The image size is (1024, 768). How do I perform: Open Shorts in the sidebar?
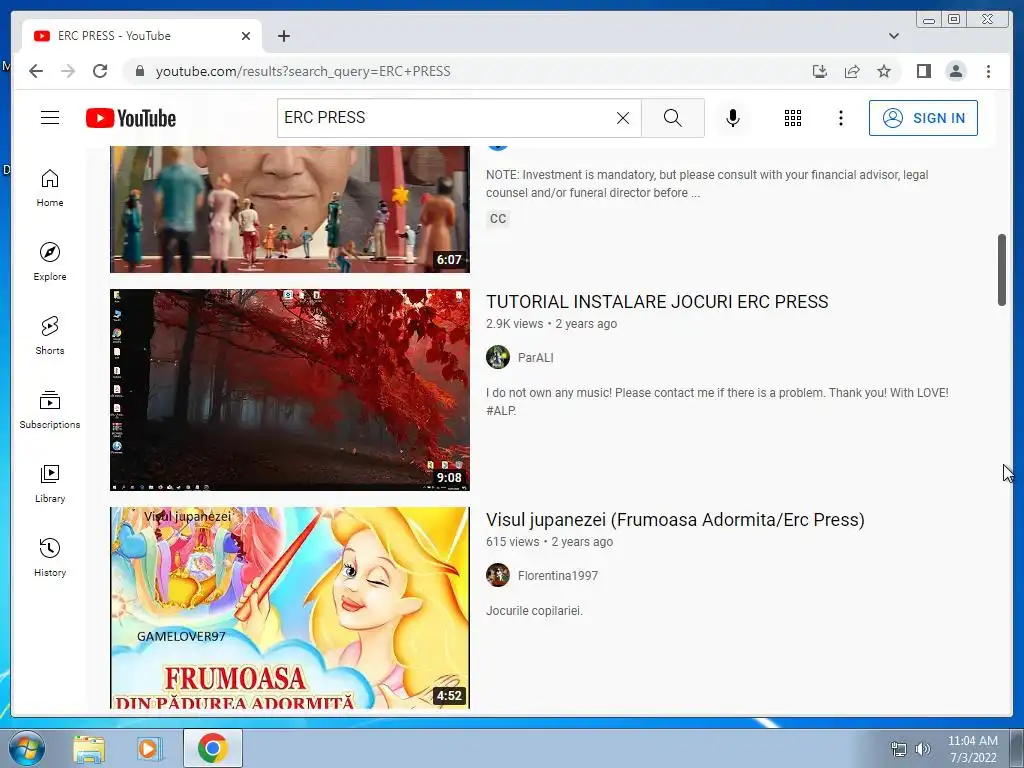50,336
